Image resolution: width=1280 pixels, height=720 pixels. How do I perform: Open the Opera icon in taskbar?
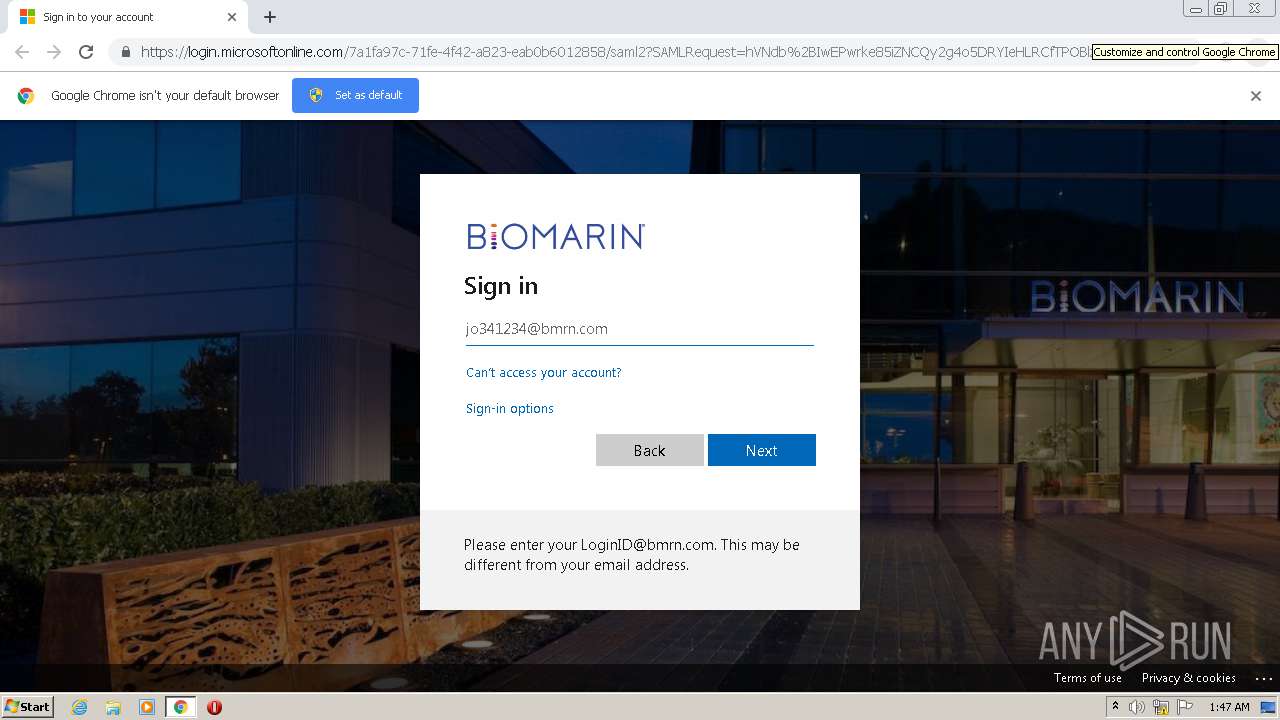tap(214, 707)
